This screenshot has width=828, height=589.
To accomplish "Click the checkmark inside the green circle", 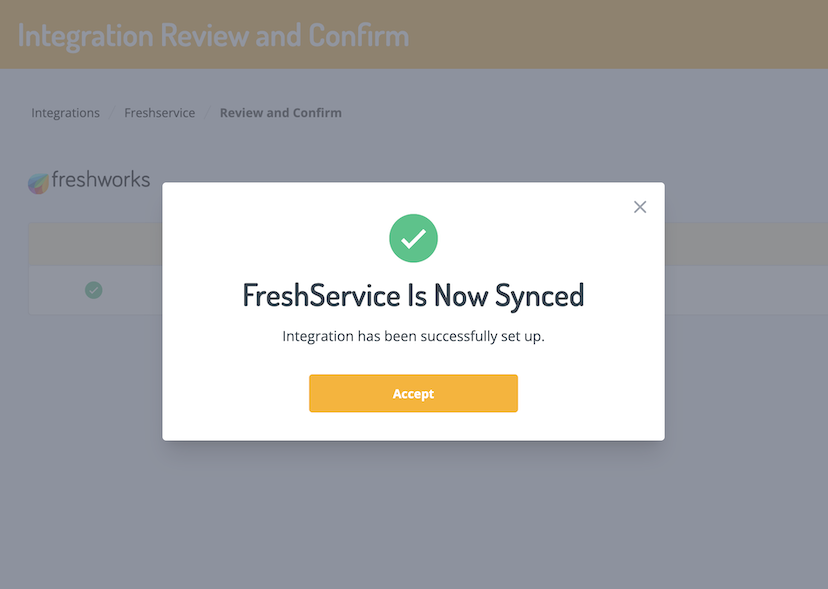I will pos(413,238).
